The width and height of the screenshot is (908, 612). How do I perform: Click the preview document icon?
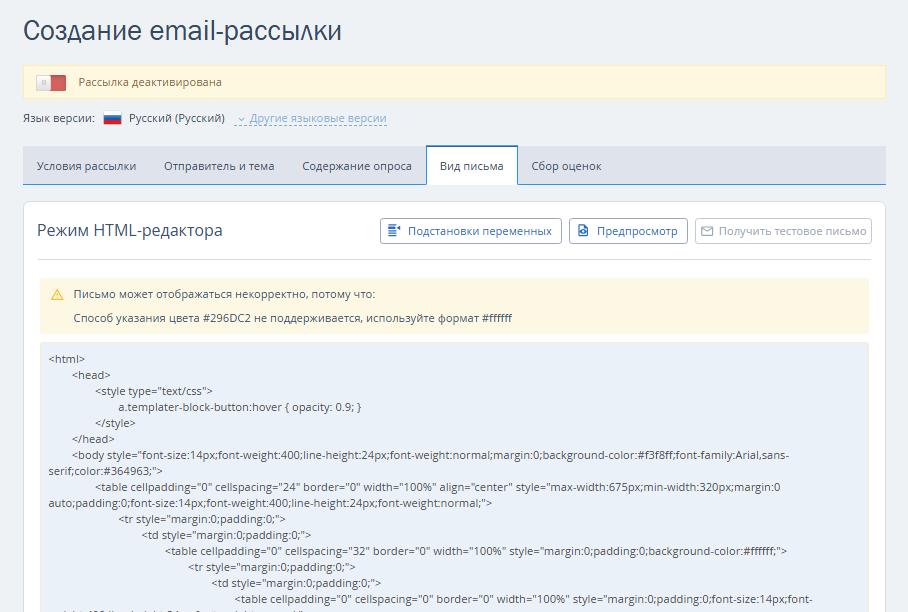[x=583, y=231]
